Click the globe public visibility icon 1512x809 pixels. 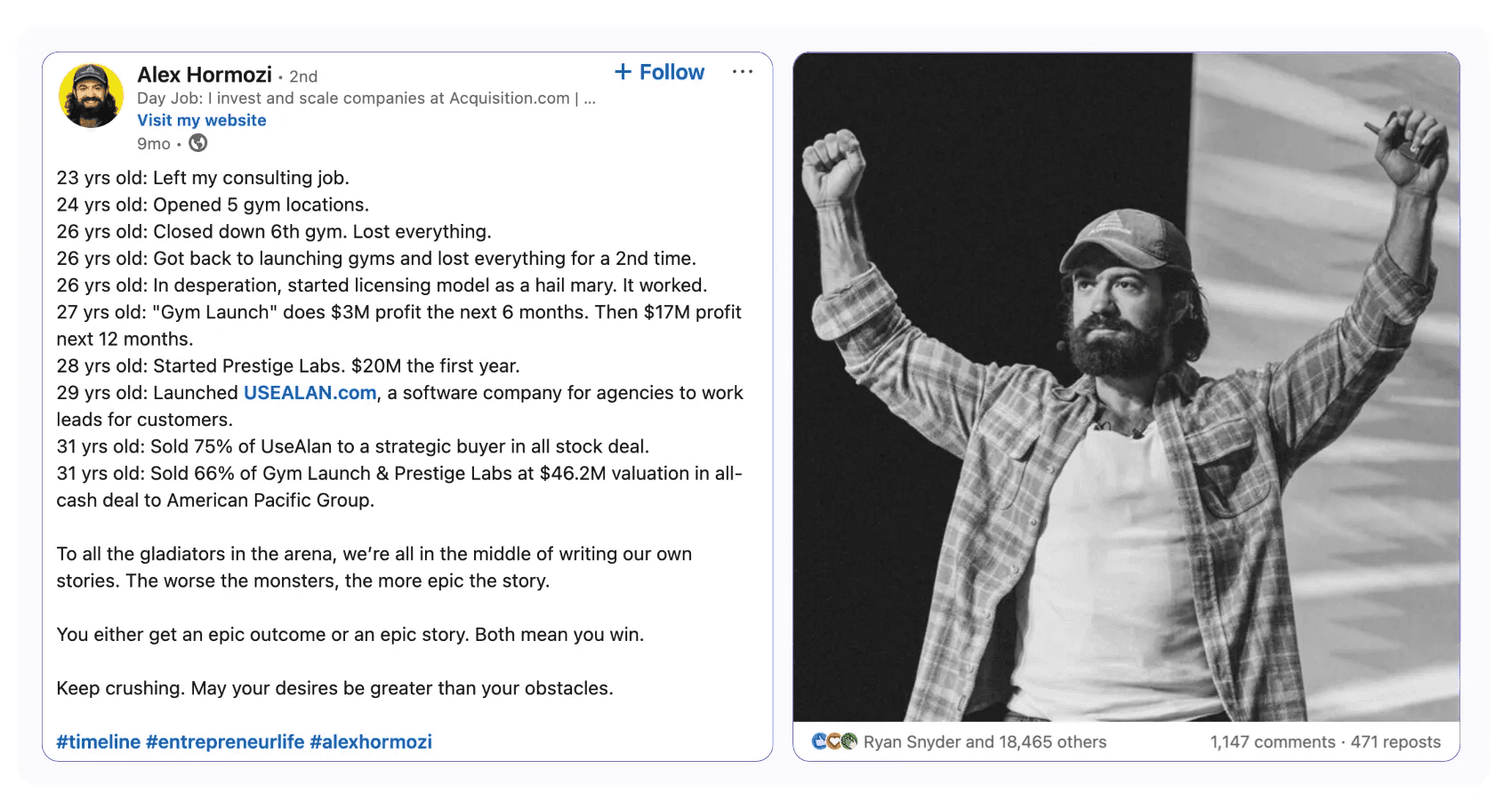198,143
